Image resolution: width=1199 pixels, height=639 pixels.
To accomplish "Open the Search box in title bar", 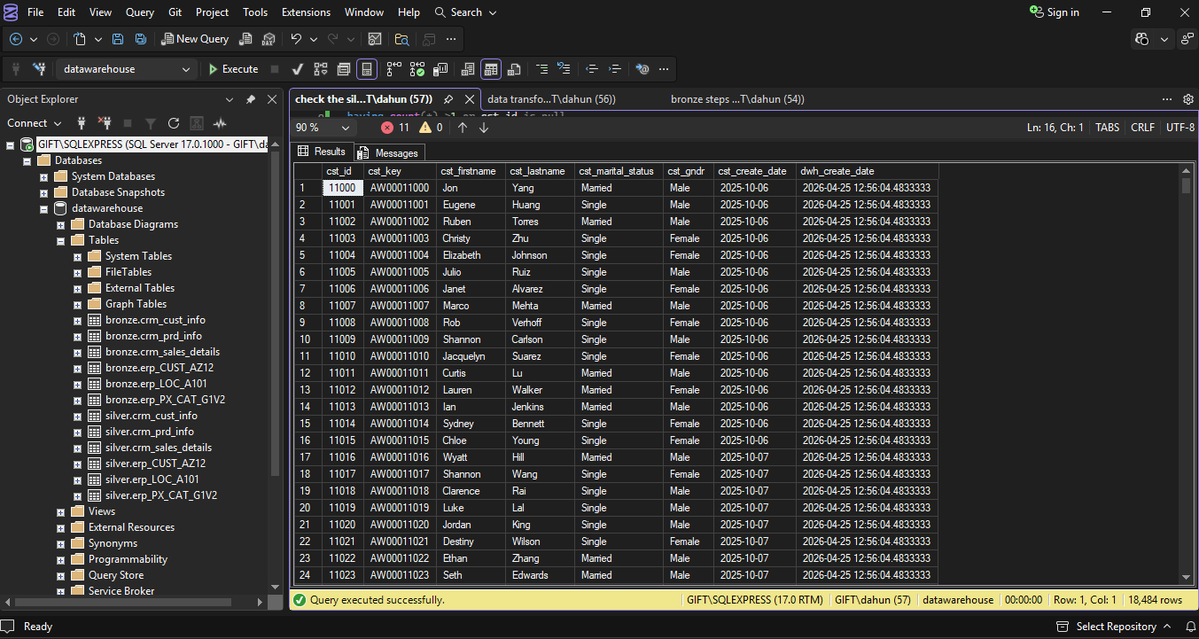I will coord(466,12).
